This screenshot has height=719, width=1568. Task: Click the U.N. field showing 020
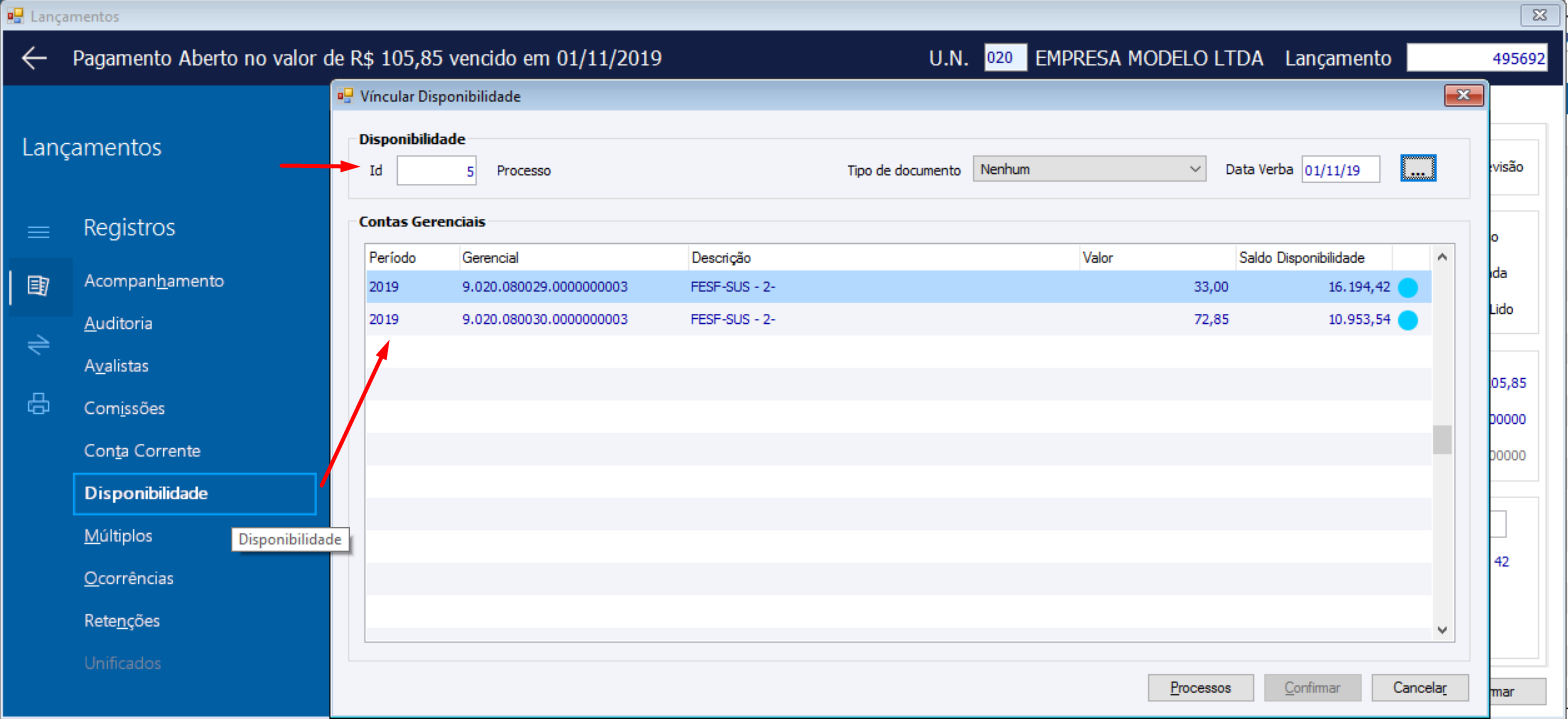coord(1005,58)
